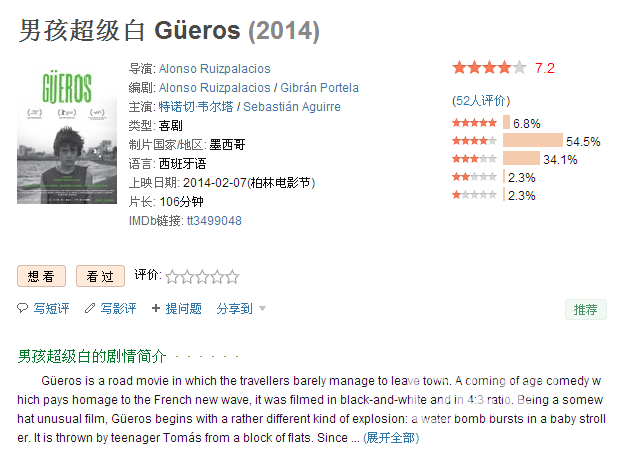The width and height of the screenshot is (619, 457).
Task: Open director Alonso Ruizpalacios link
Action: click(x=214, y=69)
